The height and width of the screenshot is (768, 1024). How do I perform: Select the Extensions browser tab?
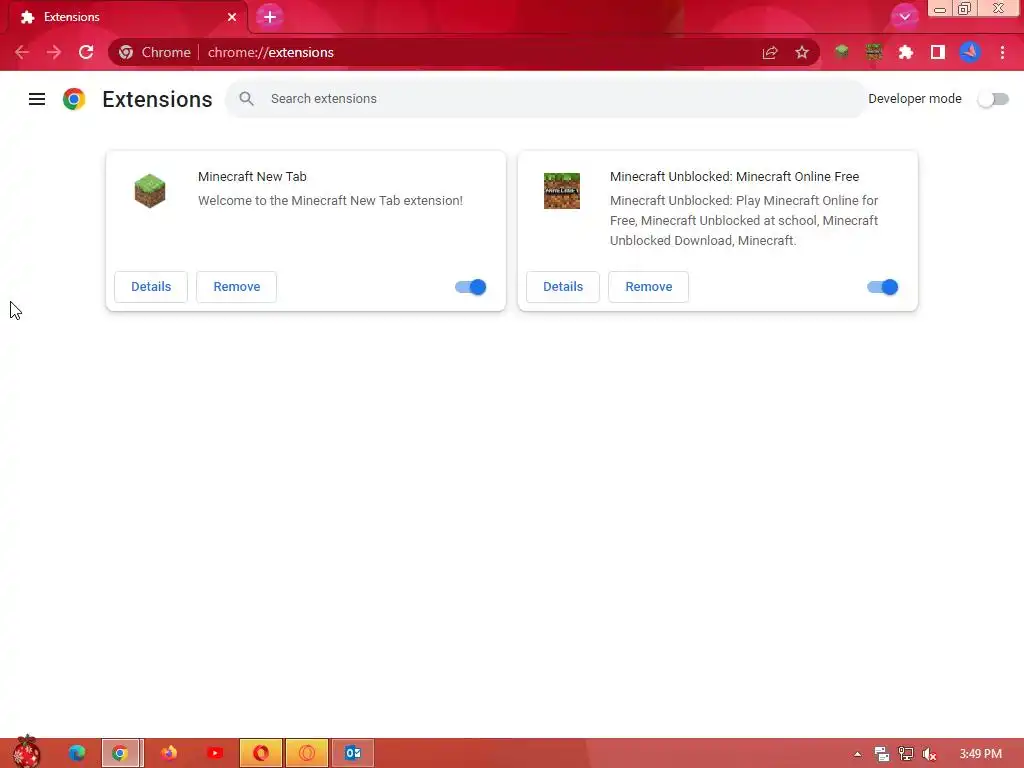[127, 17]
